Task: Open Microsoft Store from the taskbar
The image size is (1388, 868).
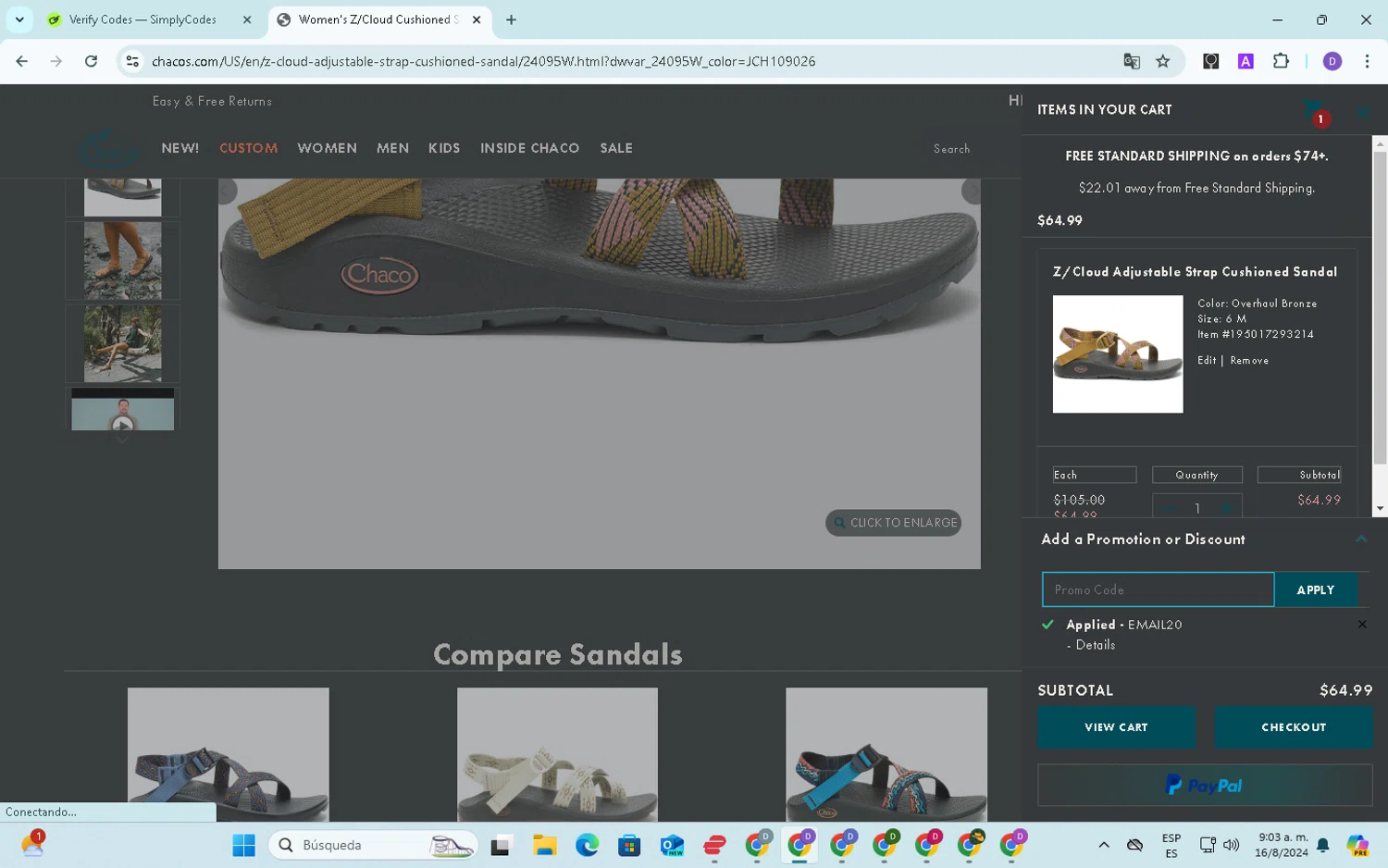Action: point(629,845)
